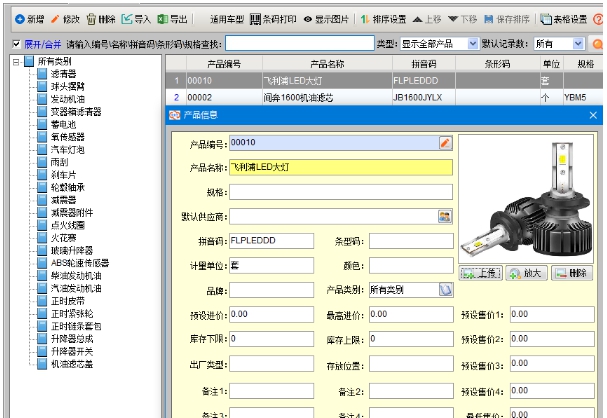
Task: Focus the product search input field
Action: (x=300, y=43)
